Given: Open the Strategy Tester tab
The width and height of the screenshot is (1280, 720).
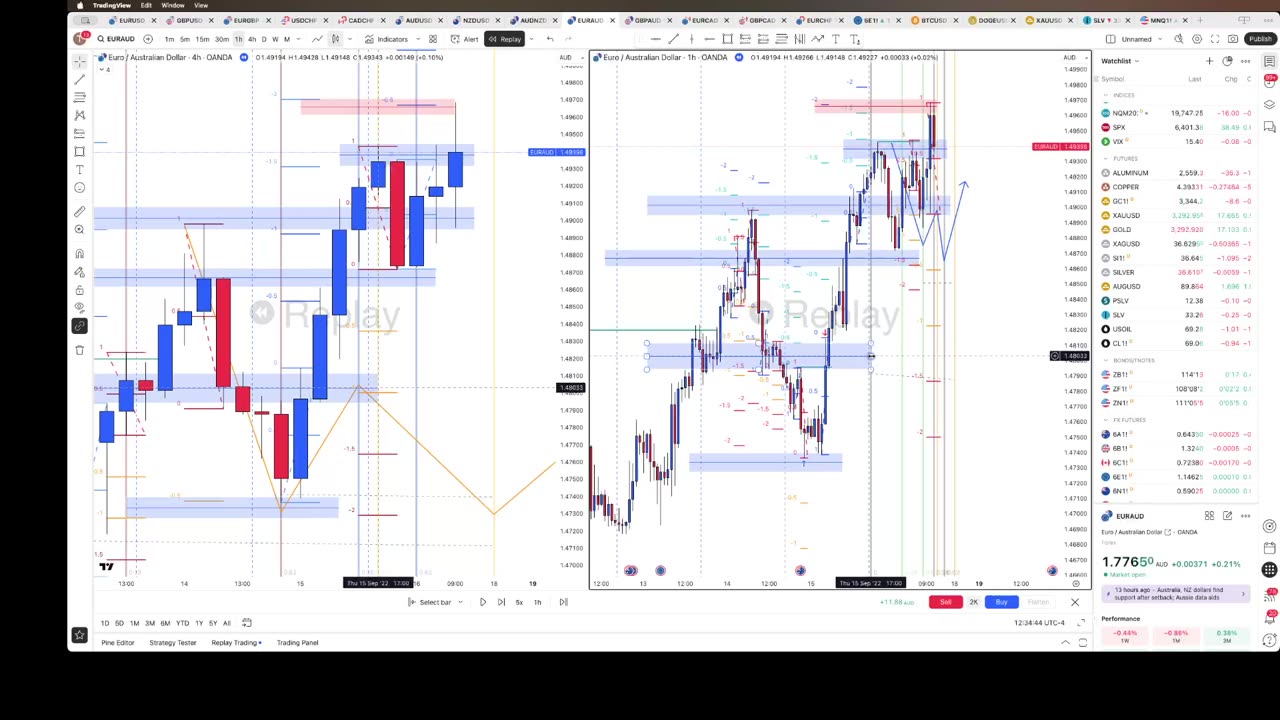Looking at the screenshot, I should pyautogui.click(x=173, y=643).
